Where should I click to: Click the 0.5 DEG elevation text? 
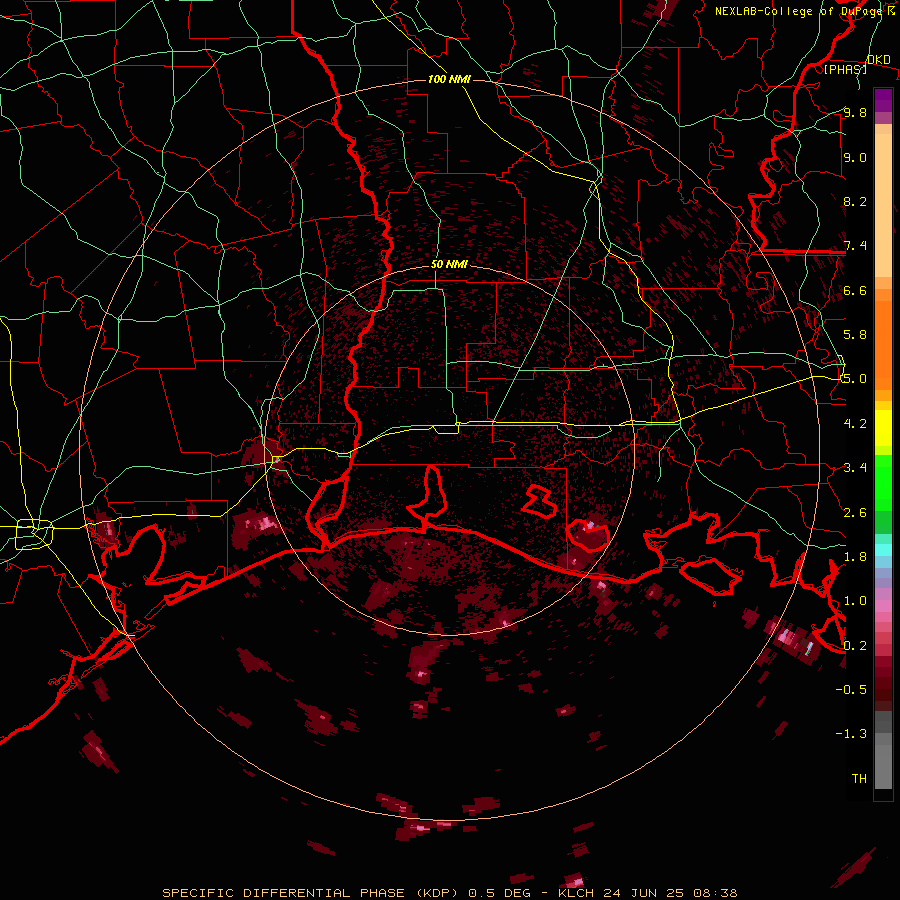[x=499, y=893]
